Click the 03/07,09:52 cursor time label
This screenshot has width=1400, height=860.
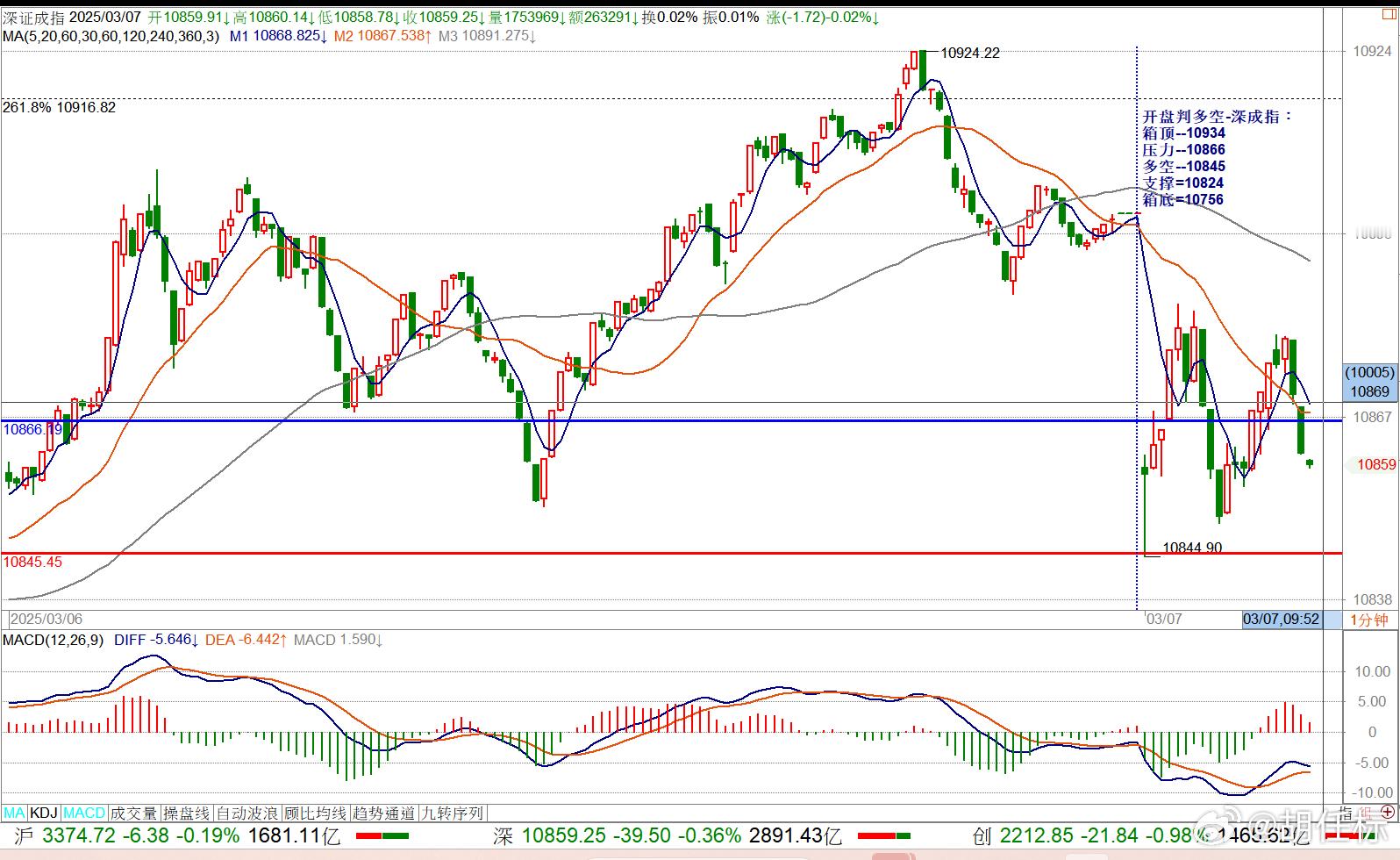(1282, 620)
